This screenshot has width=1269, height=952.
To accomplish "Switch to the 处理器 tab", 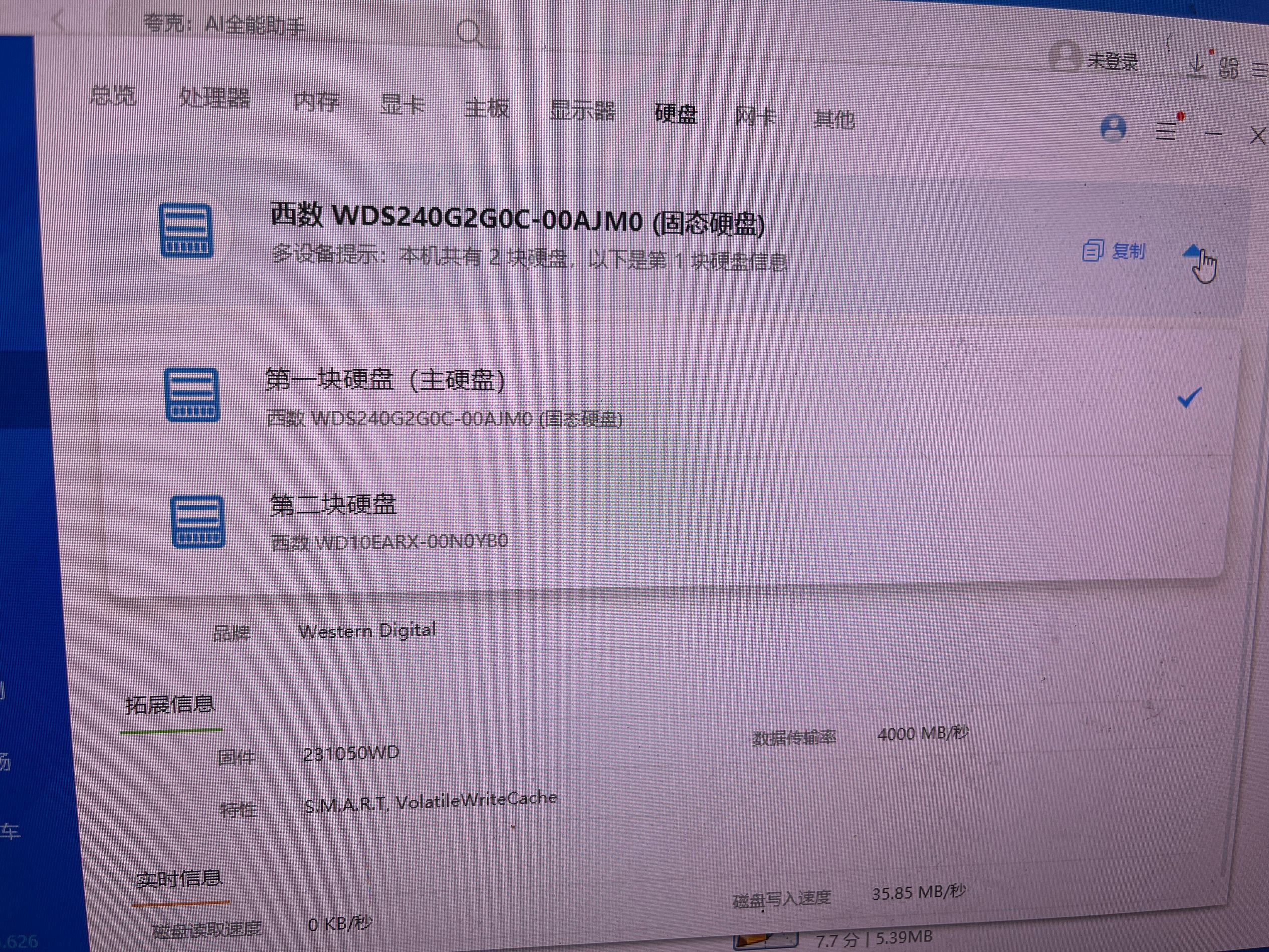I will [x=215, y=98].
